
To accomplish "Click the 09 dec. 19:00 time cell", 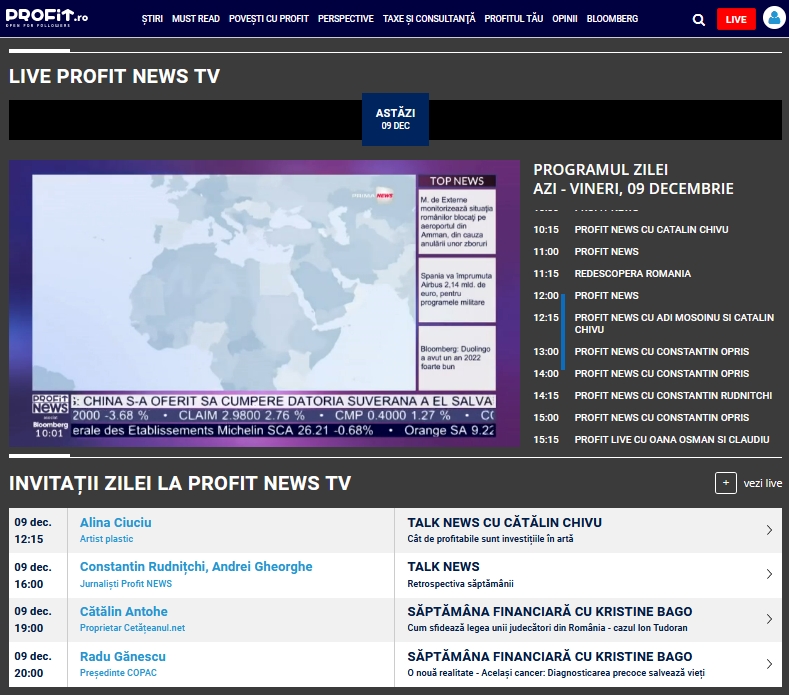I will pyautogui.click(x=38, y=620).
